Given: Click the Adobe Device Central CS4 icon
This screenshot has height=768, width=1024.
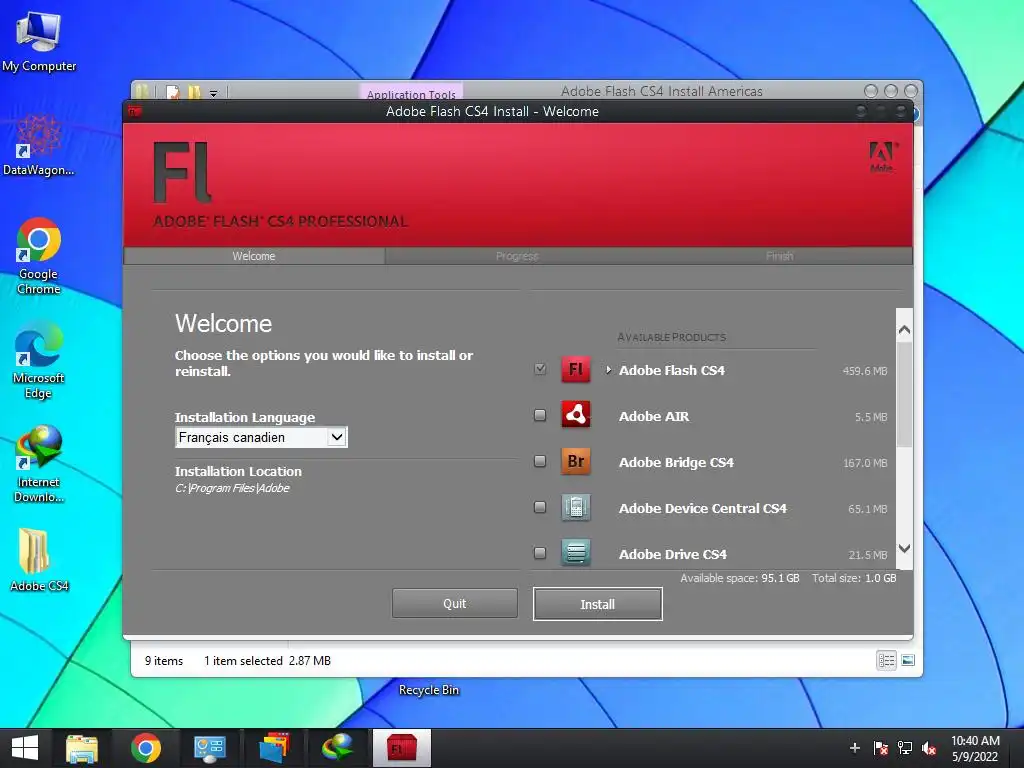Looking at the screenshot, I should pyautogui.click(x=575, y=507).
